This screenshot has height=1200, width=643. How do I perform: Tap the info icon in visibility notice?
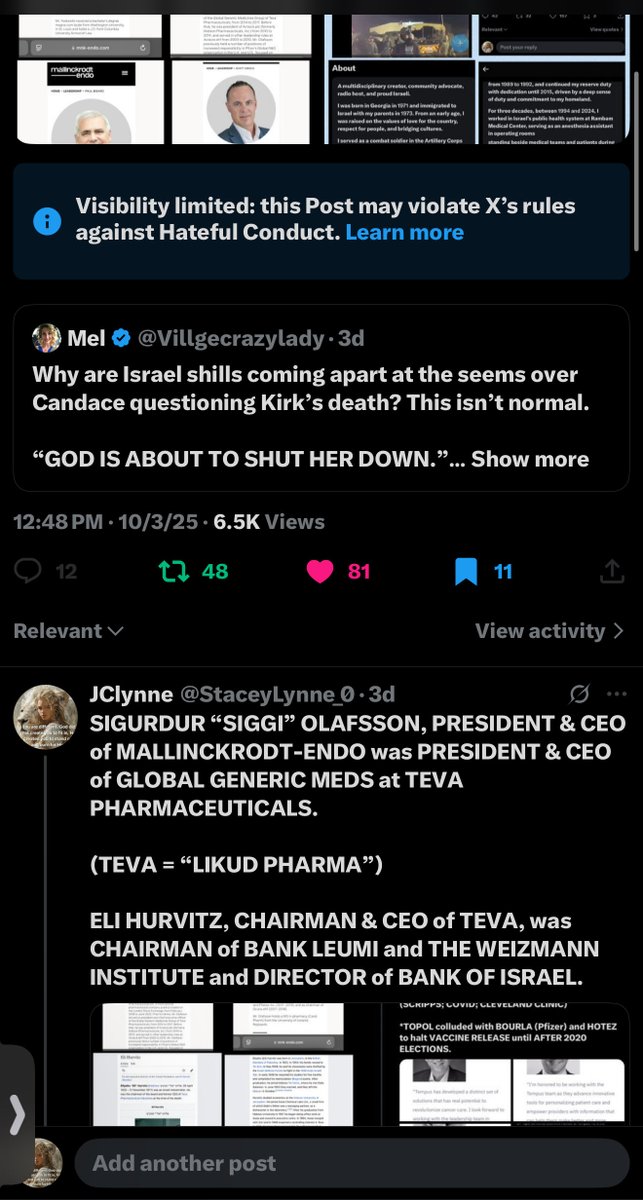point(47,221)
